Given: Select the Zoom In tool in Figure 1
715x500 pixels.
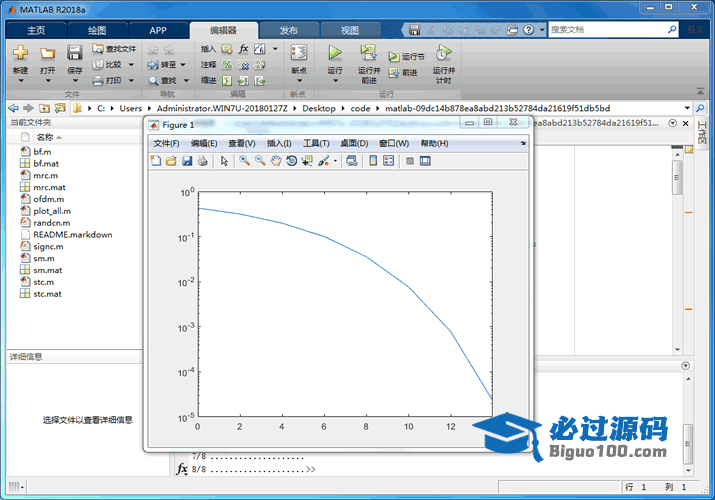Looking at the screenshot, I should point(244,161).
